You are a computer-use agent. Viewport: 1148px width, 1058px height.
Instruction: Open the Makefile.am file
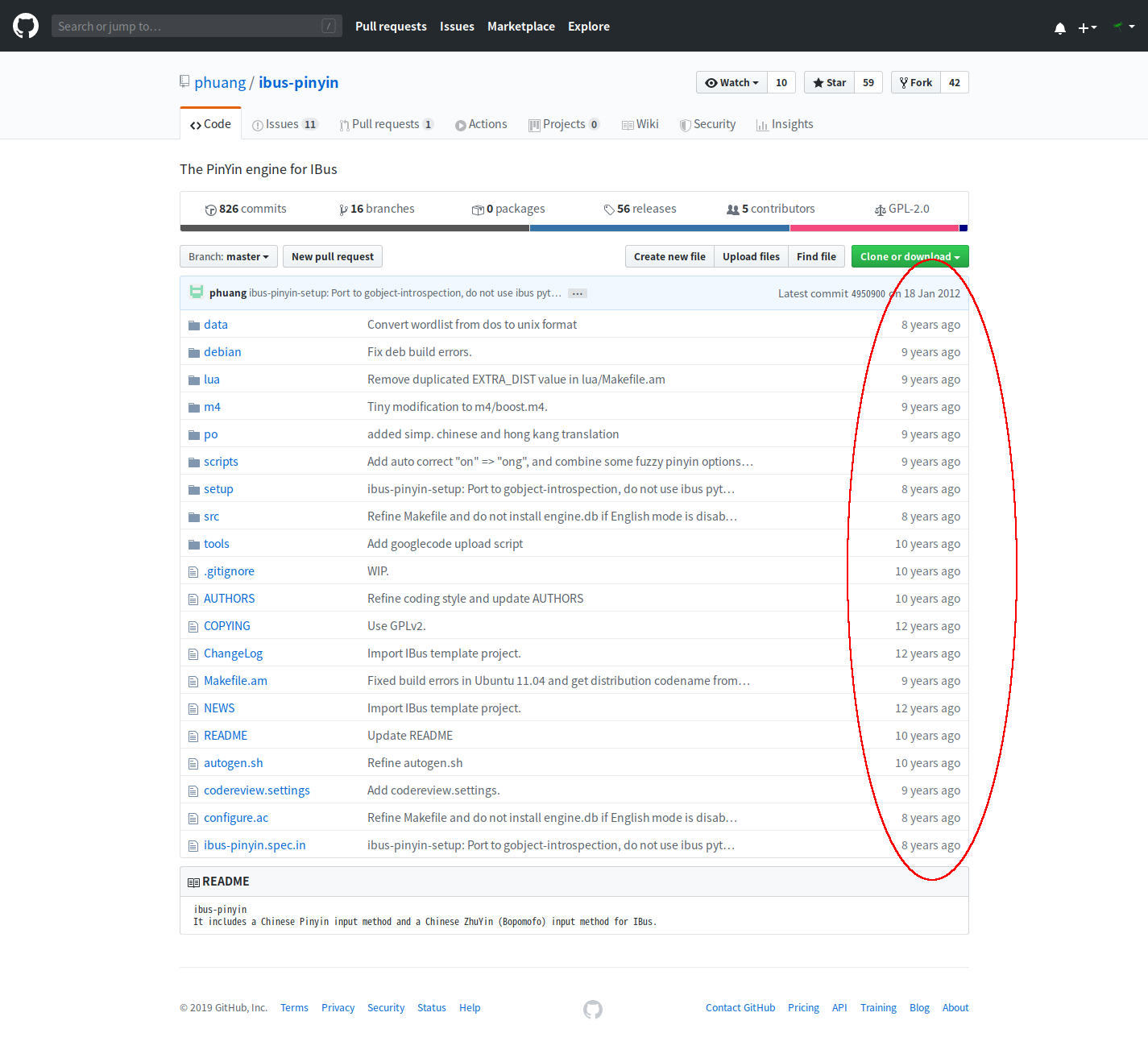pos(235,681)
